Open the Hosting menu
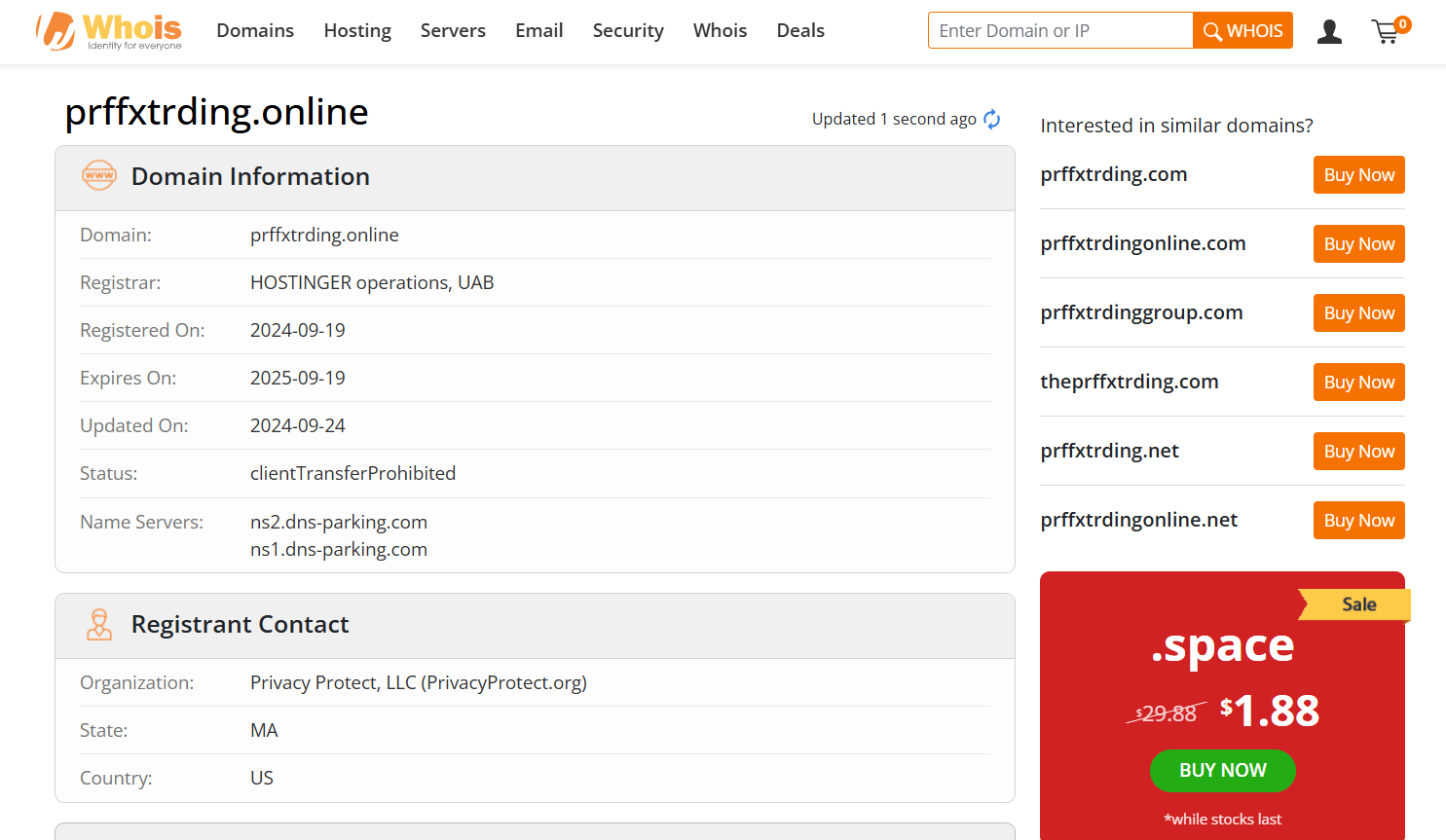This screenshot has height=840, width=1446. click(x=357, y=31)
